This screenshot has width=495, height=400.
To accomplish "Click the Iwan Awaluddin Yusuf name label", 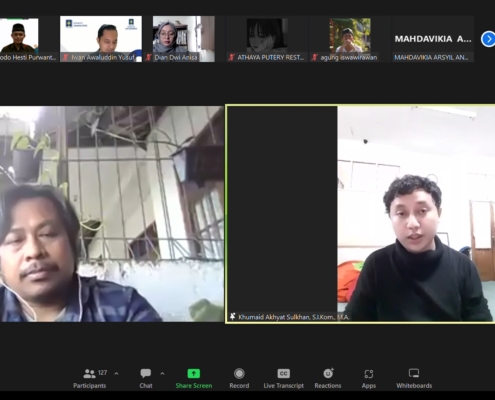I will pyautogui.click(x=103, y=57).
